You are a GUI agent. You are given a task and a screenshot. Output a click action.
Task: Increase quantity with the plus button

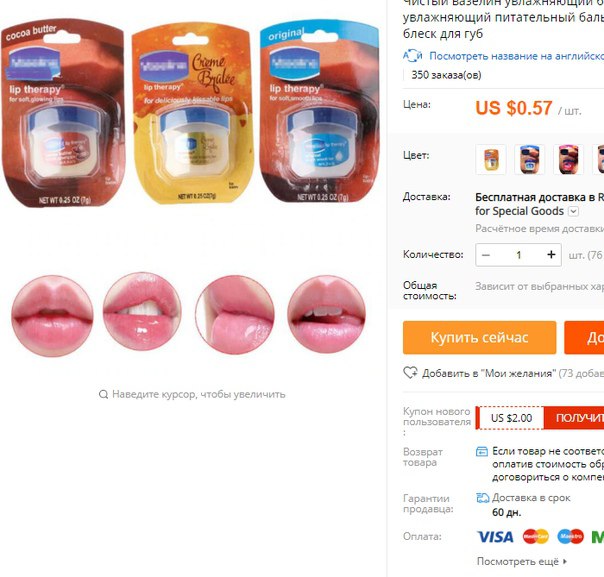click(551, 255)
